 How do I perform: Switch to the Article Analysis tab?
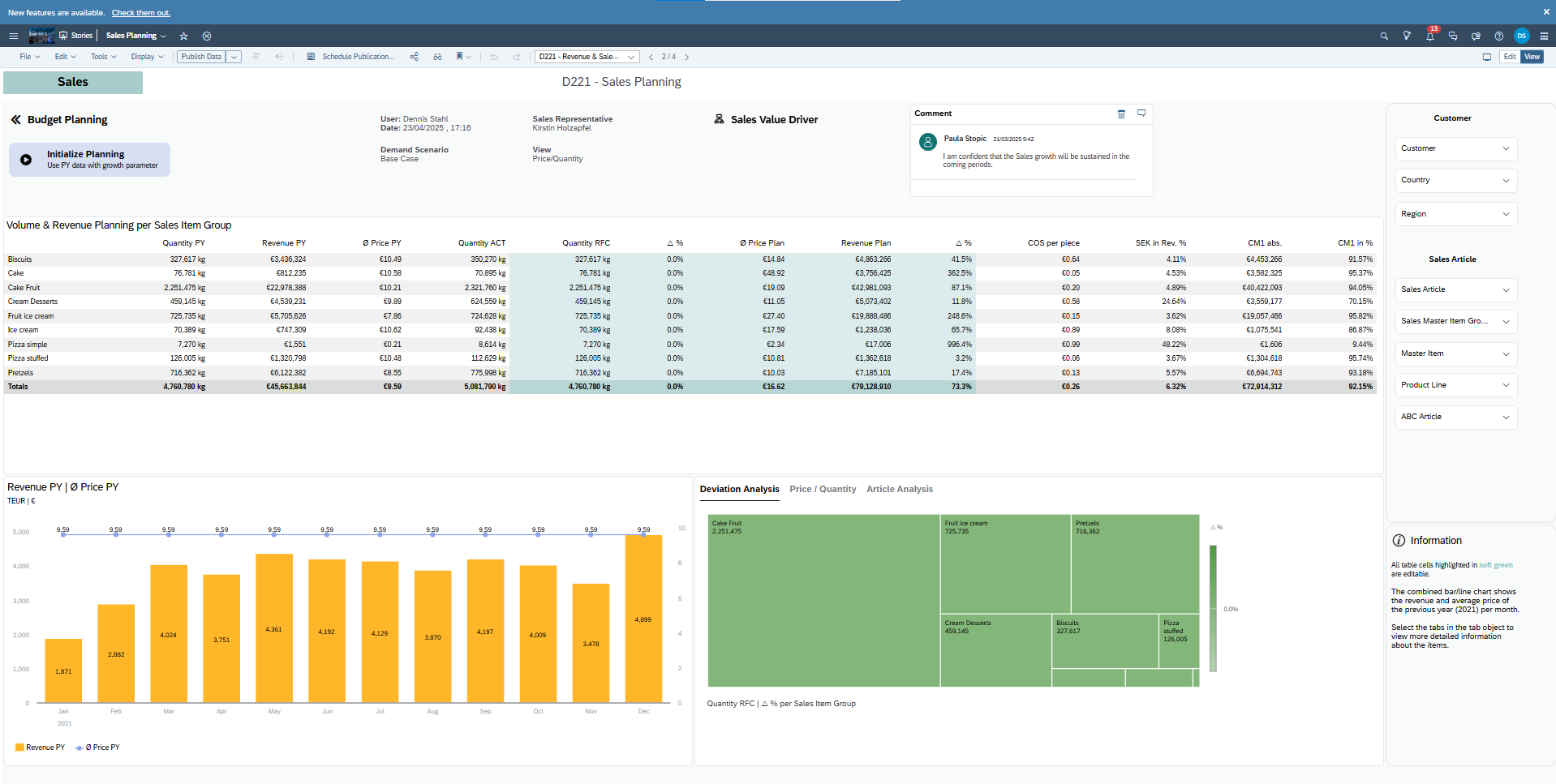pyautogui.click(x=899, y=490)
